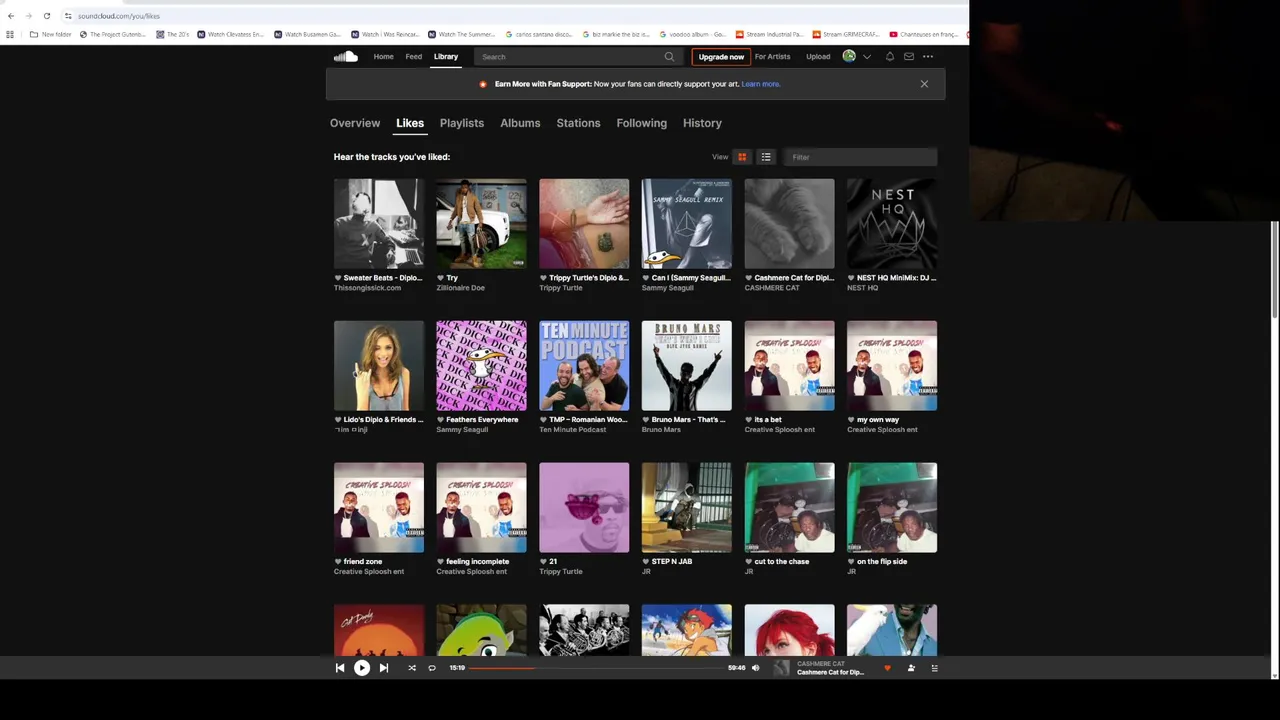Play the current track in player bar
The image size is (1280, 720).
pyautogui.click(x=362, y=668)
